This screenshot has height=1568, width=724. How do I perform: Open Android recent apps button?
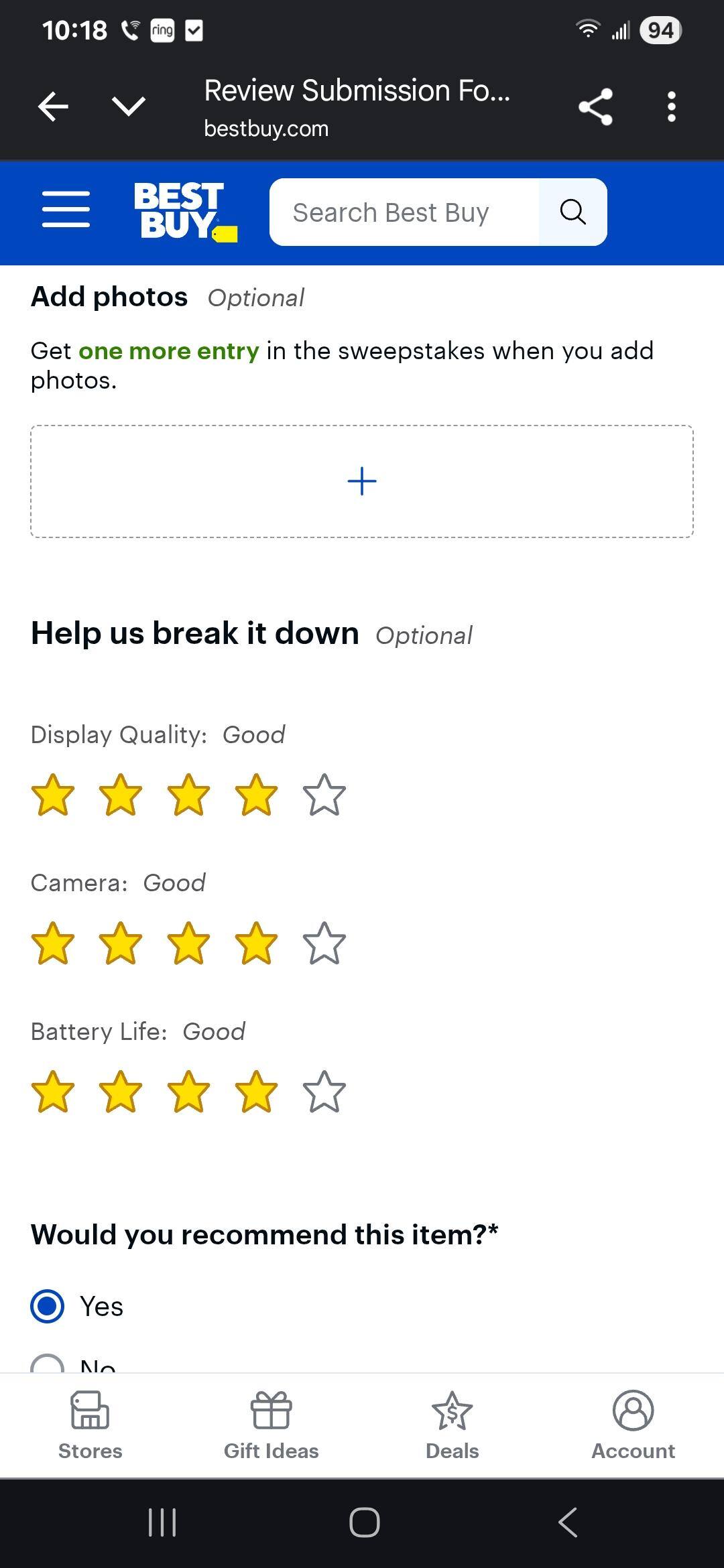(161, 1522)
